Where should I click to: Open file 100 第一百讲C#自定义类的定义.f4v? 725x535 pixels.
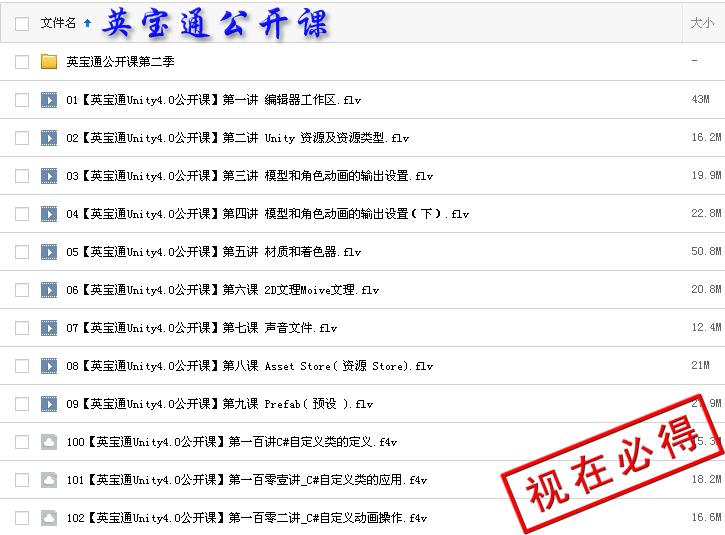click(x=232, y=442)
